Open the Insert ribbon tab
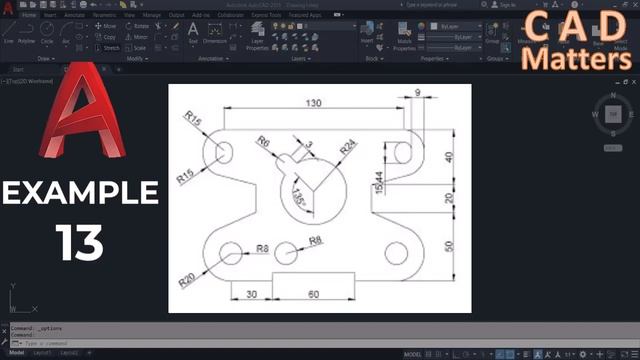640x360 pixels. 50,15
